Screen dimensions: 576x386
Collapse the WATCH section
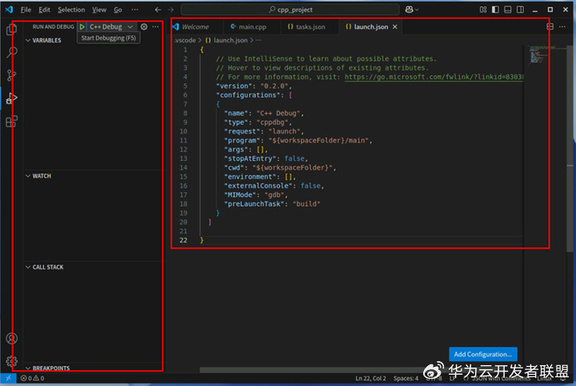click(x=28, y=176)
